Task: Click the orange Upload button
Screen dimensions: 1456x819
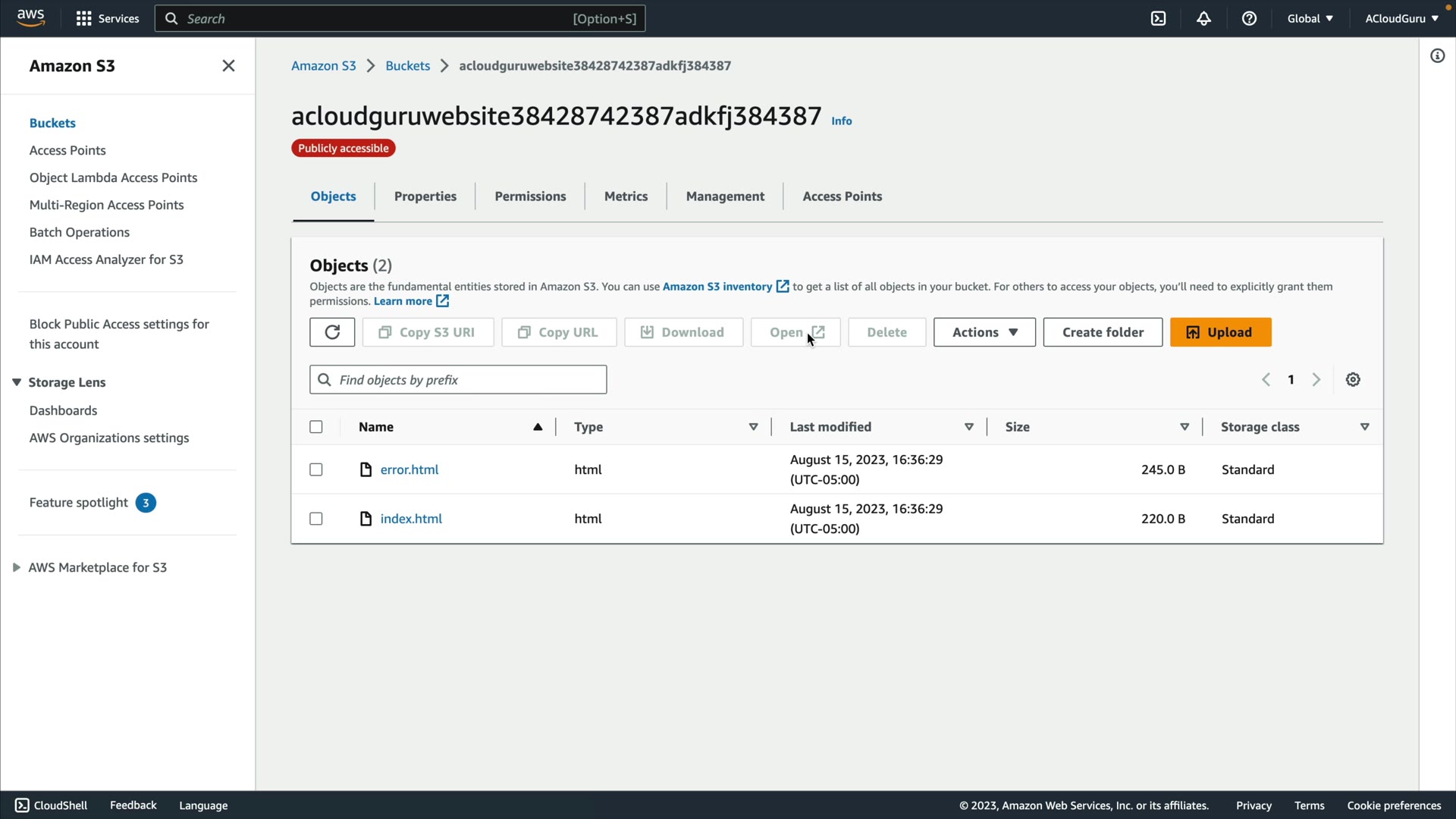Action: pos(1220,332)
